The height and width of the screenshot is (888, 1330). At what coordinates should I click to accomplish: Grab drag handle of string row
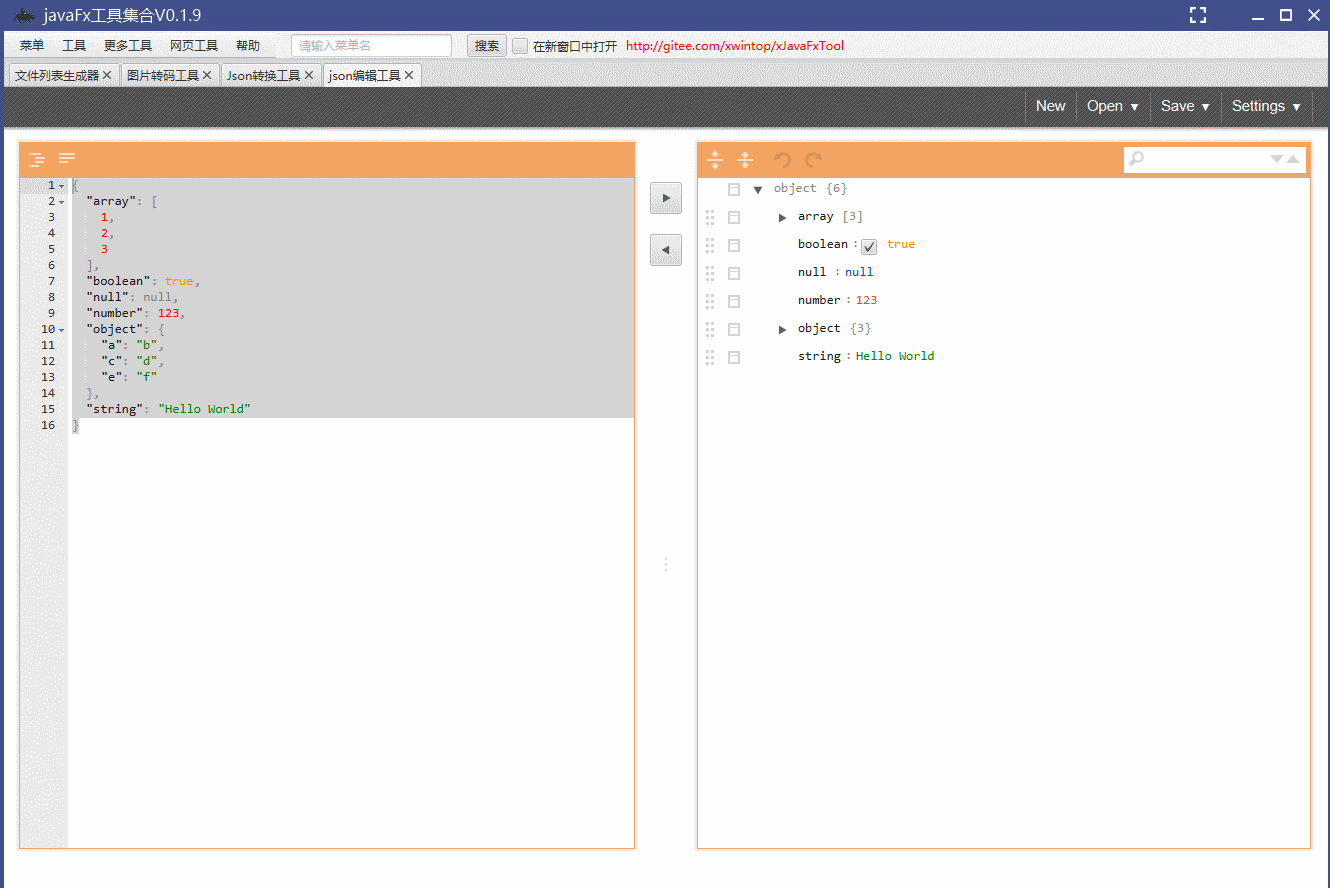[x=711, y=357]
